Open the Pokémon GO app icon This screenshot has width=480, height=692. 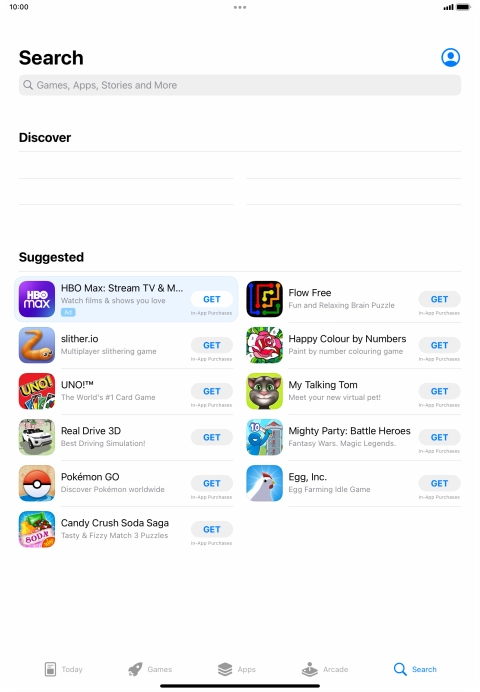37,483
